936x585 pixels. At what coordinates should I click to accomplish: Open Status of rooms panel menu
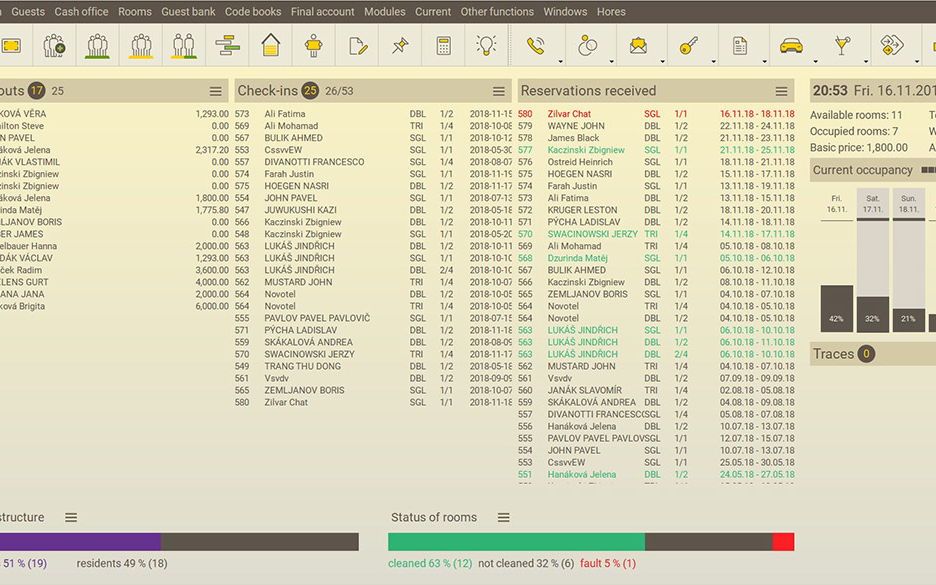point(503,517)
